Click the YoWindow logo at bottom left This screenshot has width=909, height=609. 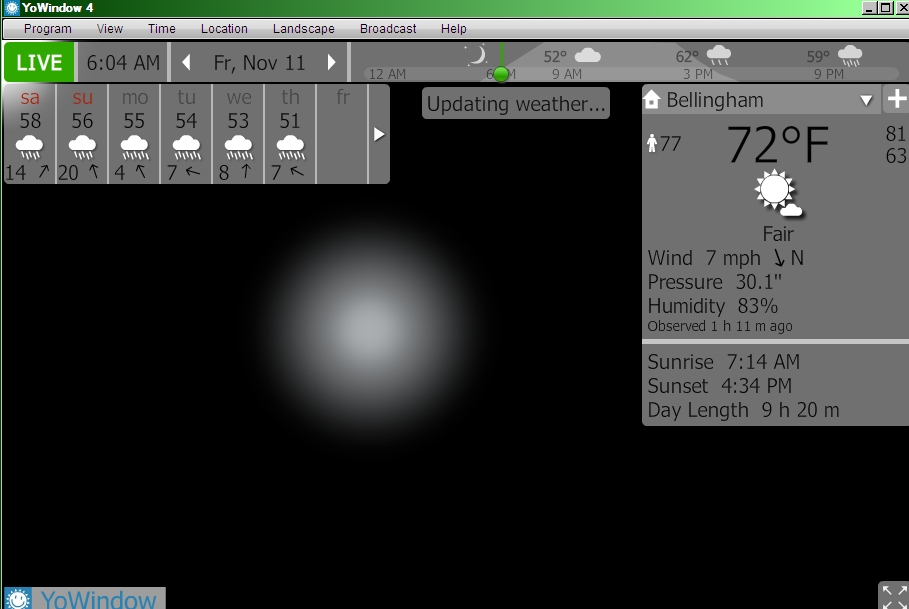pyautogui.click(x=84, y=599)
